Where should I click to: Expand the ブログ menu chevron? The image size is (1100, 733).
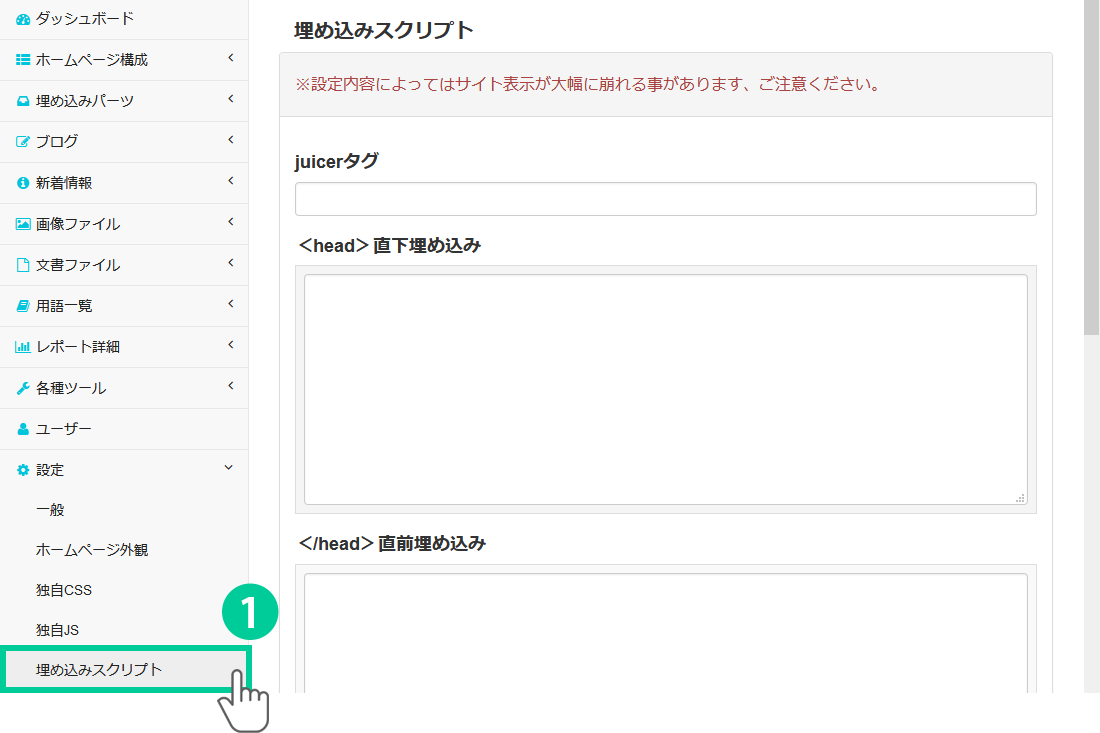230,141
